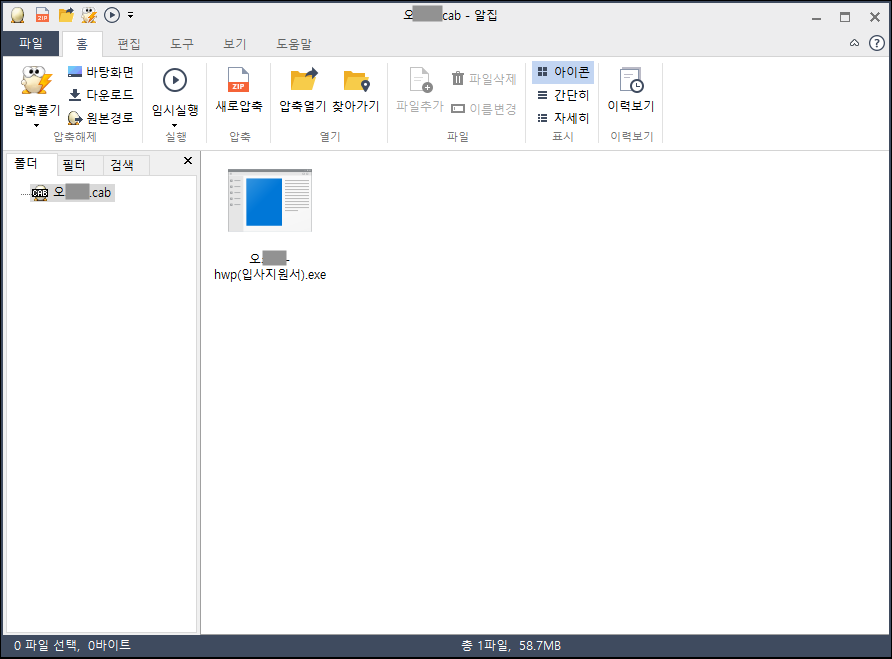Viewport: 892px width, 659px height.
Task: Click 파일삭제 trash button
Action: point(484,79)
